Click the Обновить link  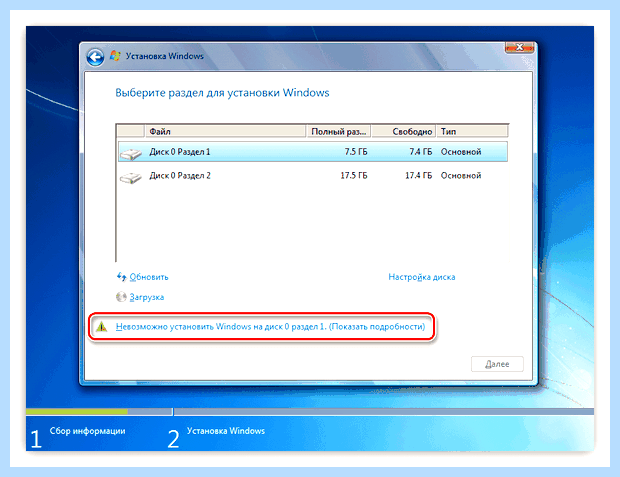(149, 277)
